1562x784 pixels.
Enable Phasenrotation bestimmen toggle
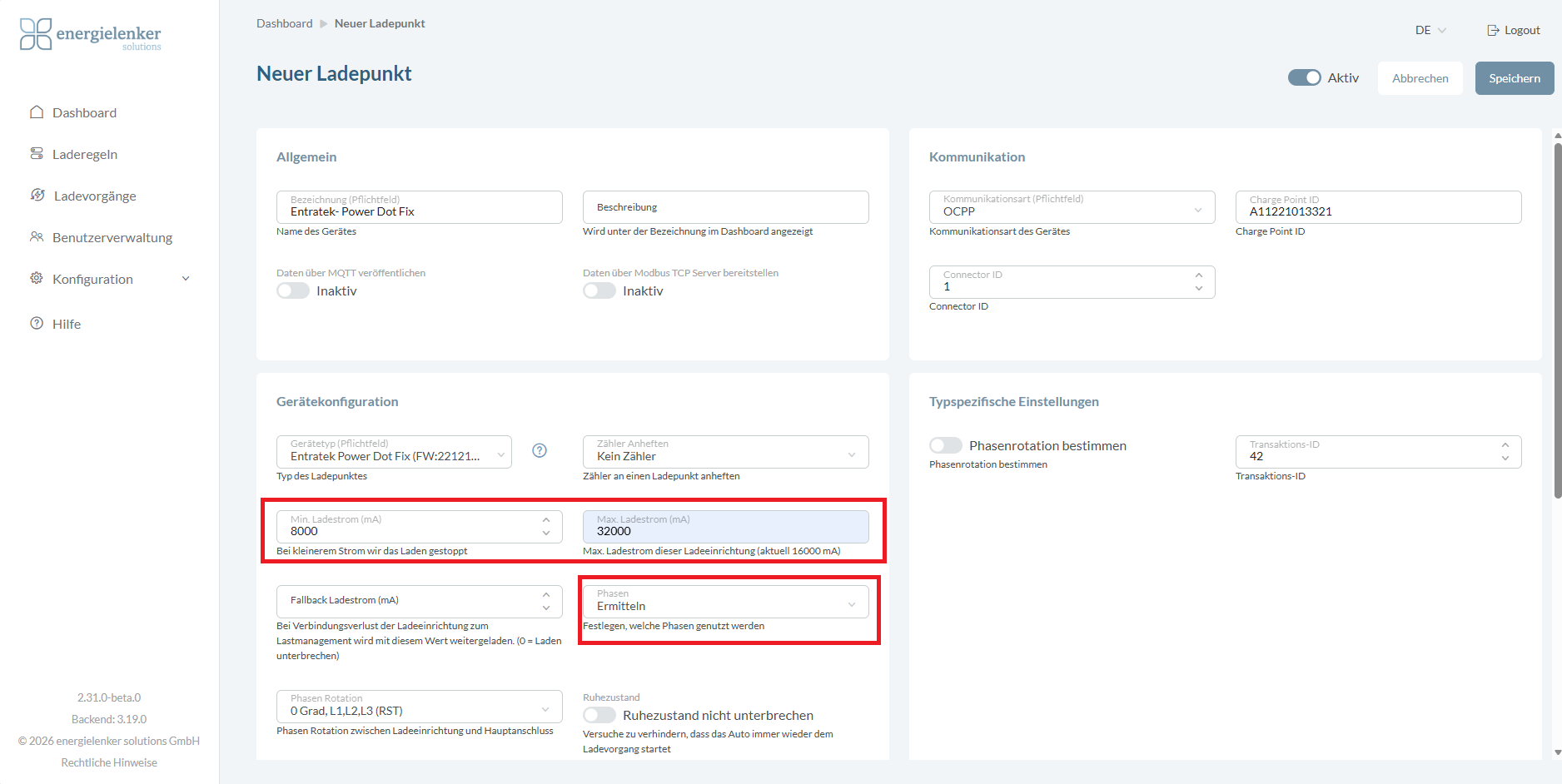click(x=946, y=445)
